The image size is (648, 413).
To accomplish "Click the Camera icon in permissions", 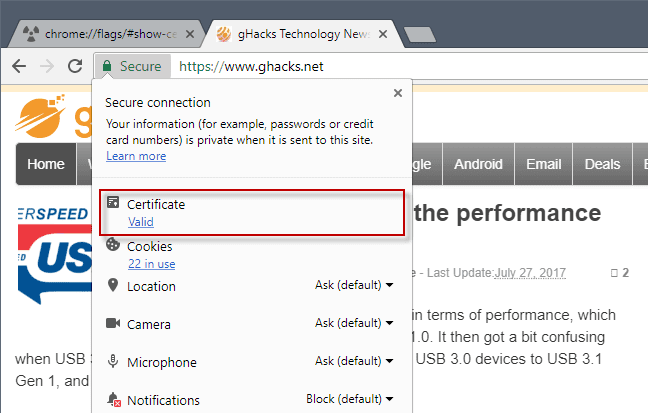I will pyautogui.click(x=113, y=323).
